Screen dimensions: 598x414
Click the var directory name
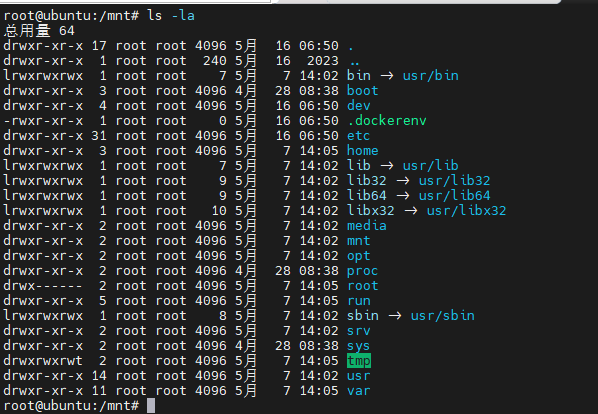358,391
